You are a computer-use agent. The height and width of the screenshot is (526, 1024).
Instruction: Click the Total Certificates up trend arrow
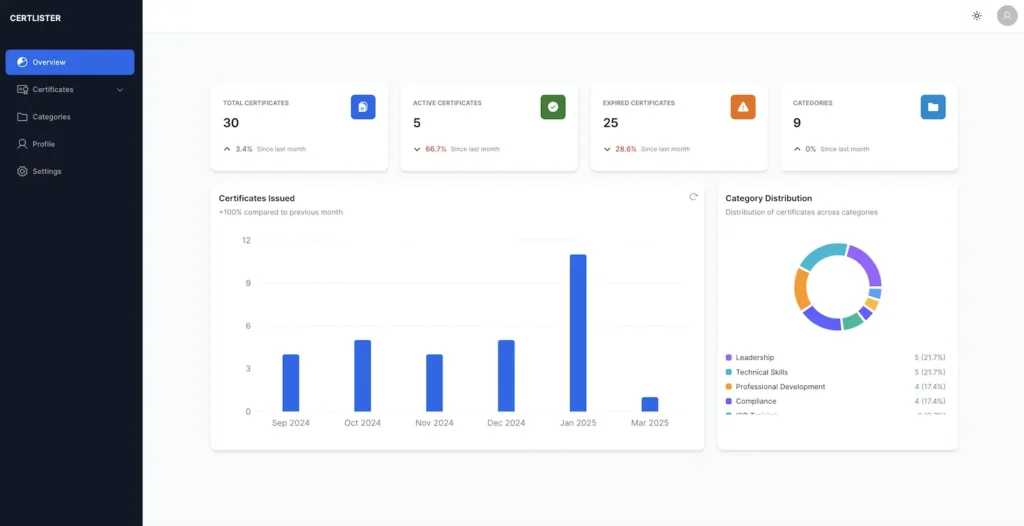pos(227,149)
